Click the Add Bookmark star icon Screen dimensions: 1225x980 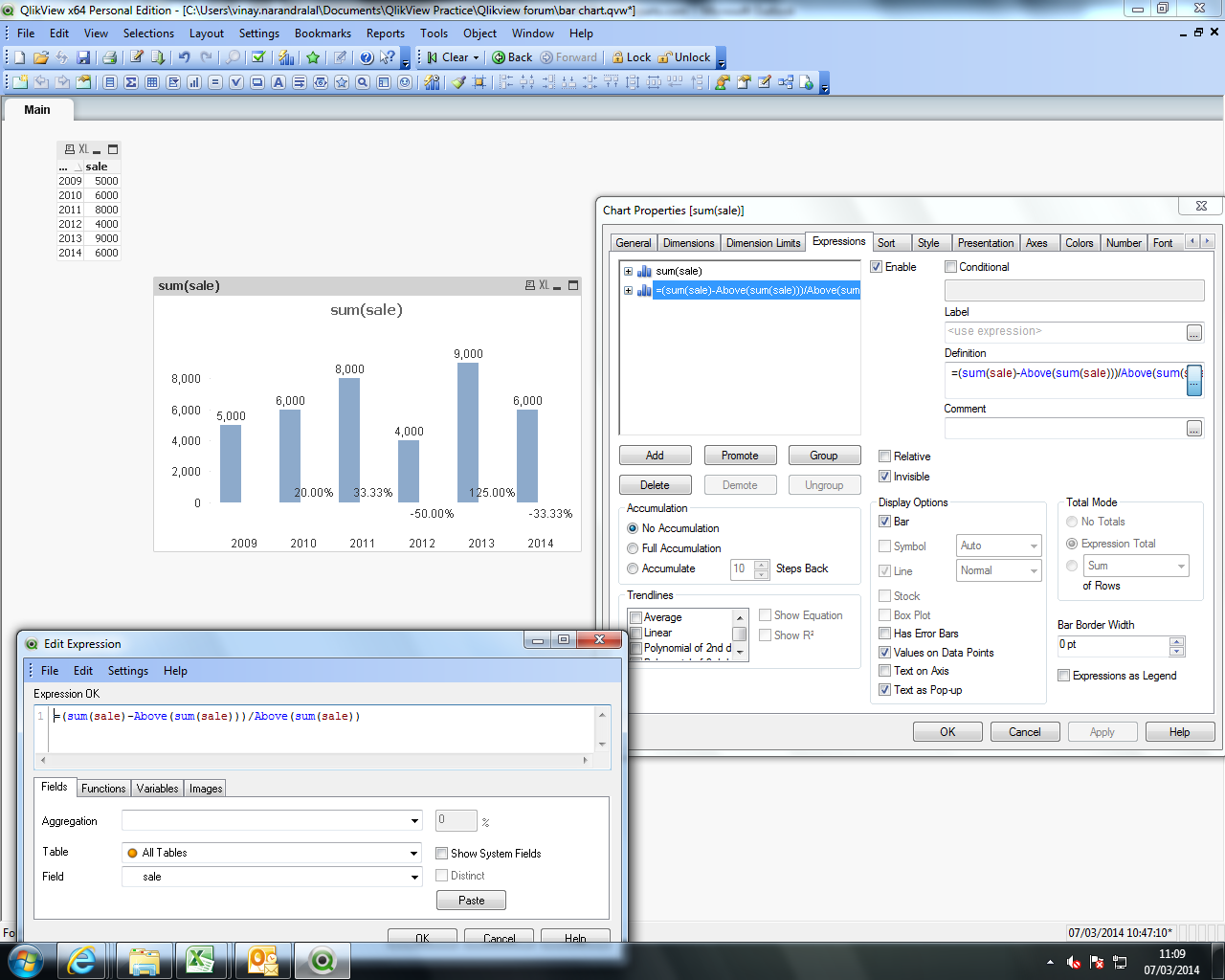(313, 57)
